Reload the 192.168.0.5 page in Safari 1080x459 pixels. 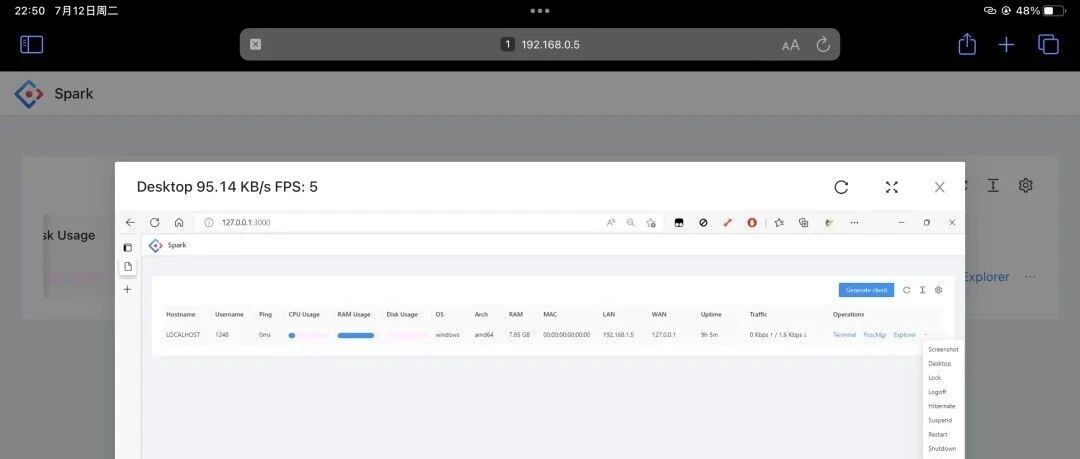click(x=823, y=45)
